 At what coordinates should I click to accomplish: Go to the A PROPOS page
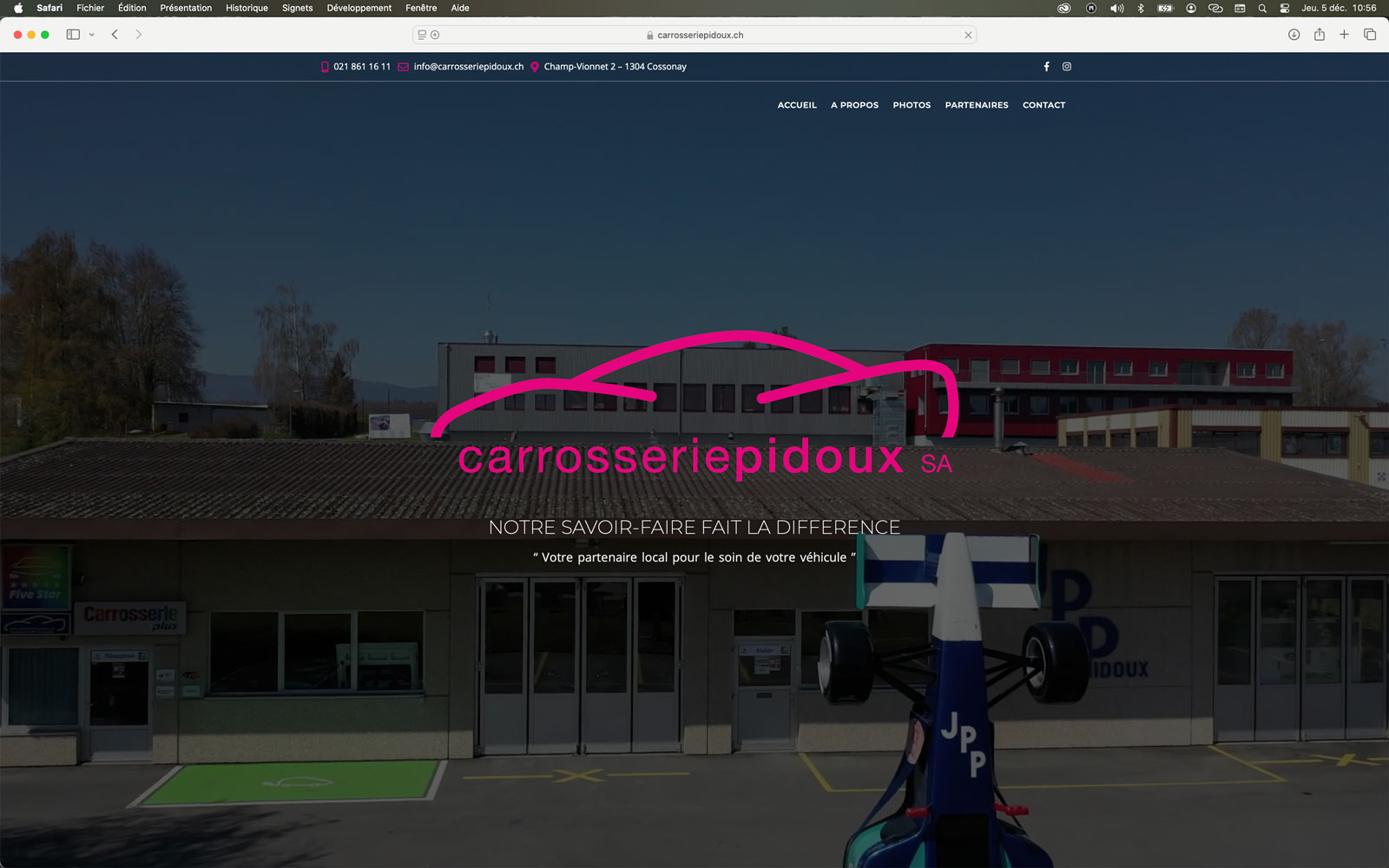coord(854,105)
